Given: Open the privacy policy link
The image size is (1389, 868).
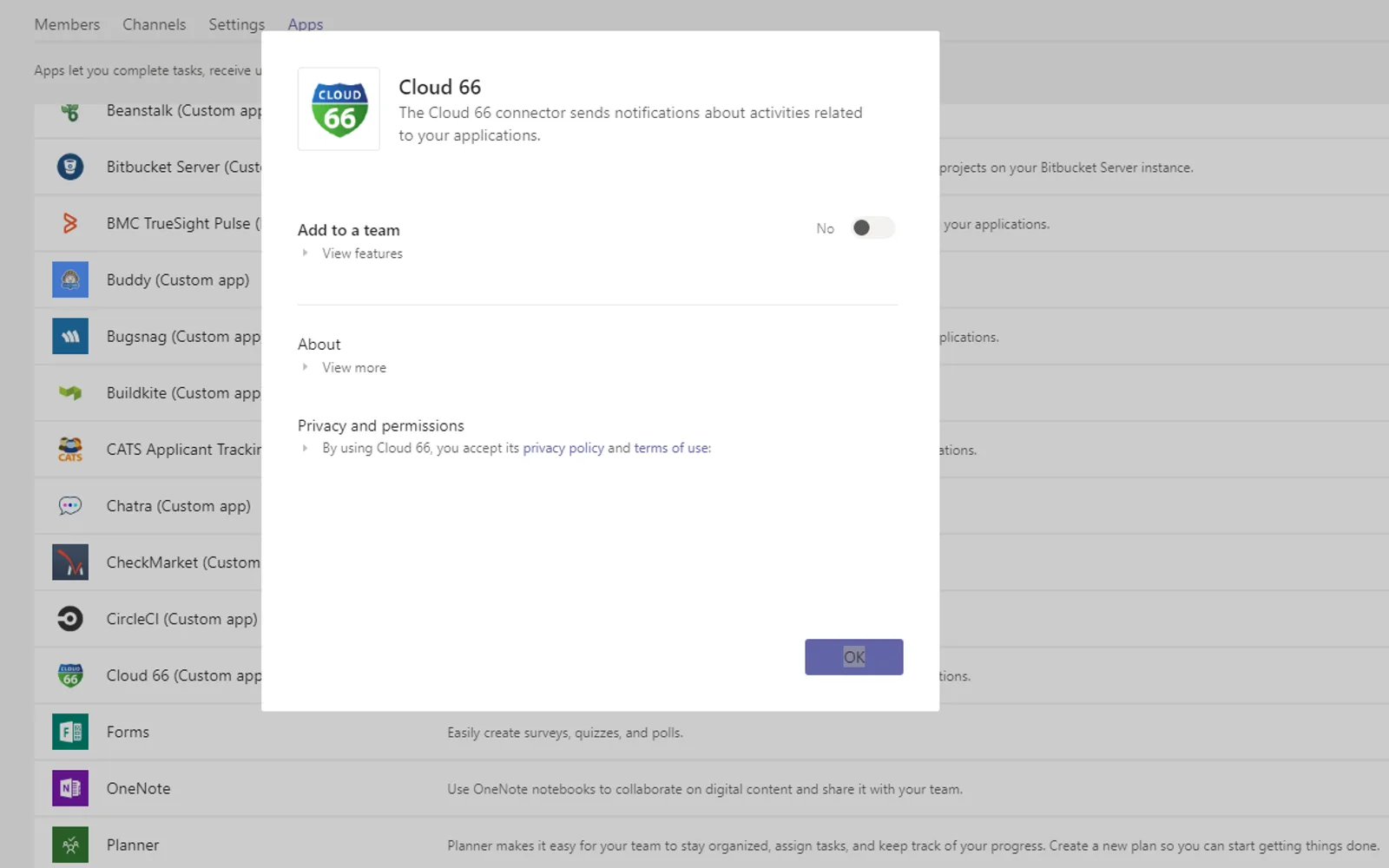Looking at the screenshot, I should coord(563,448).
